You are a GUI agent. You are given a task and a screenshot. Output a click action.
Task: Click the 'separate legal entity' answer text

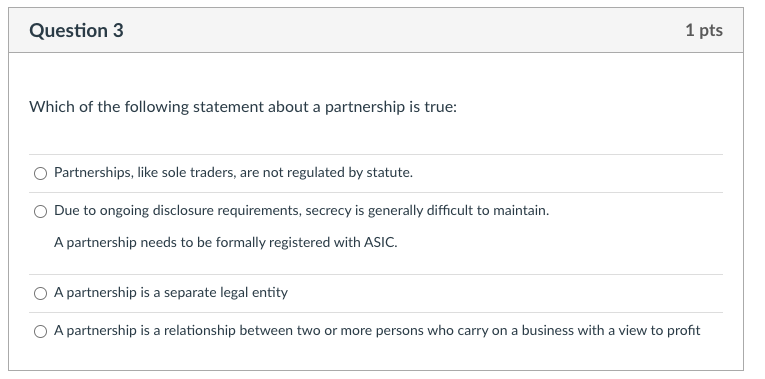(171, 293)
